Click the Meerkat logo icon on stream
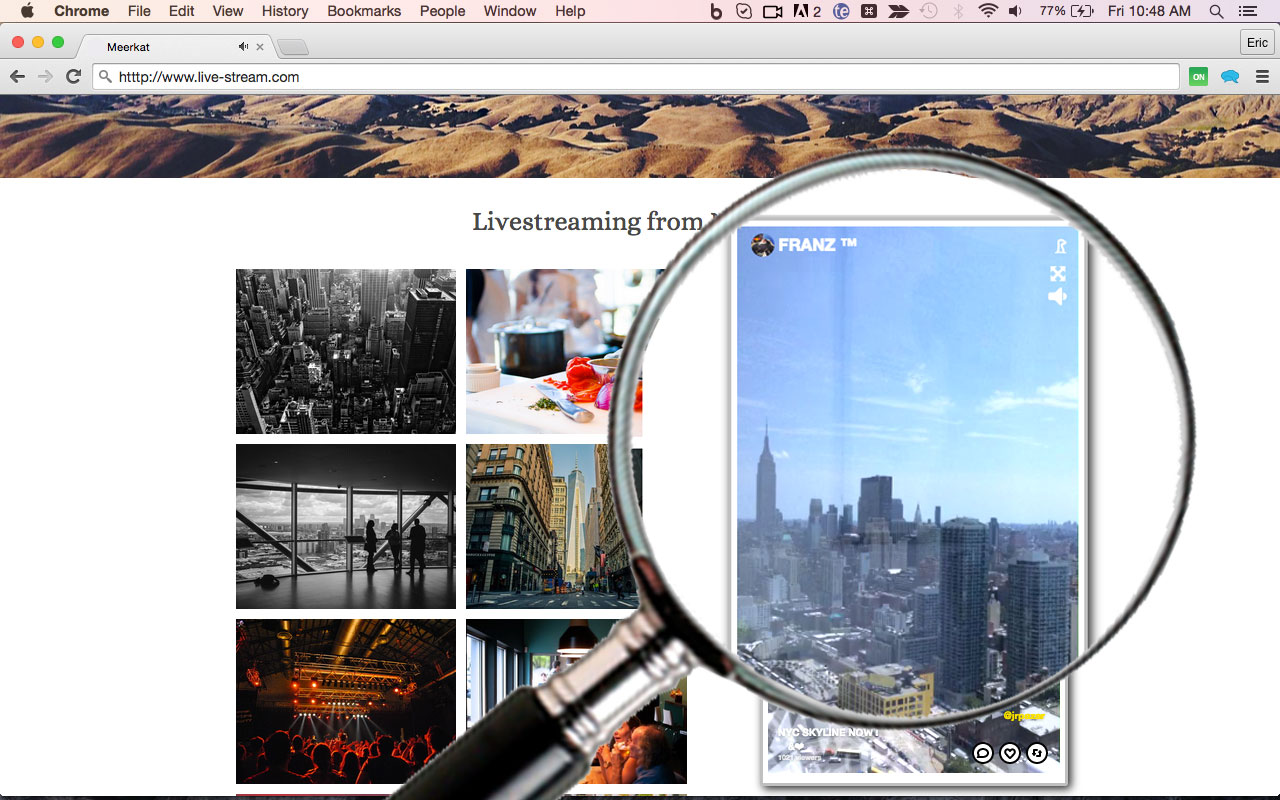1280x800 pixels. pos(1061,247)
